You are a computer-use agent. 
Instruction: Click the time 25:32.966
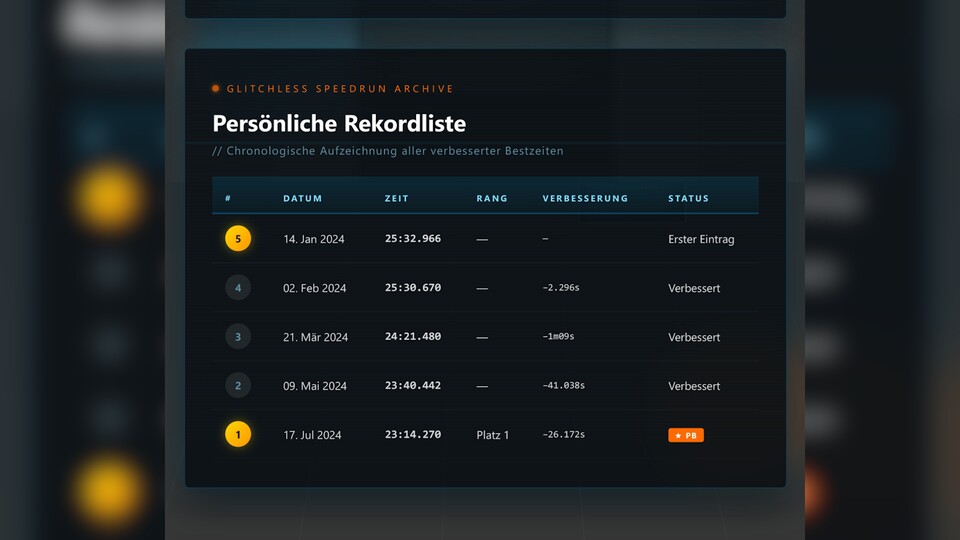[413, 239]
